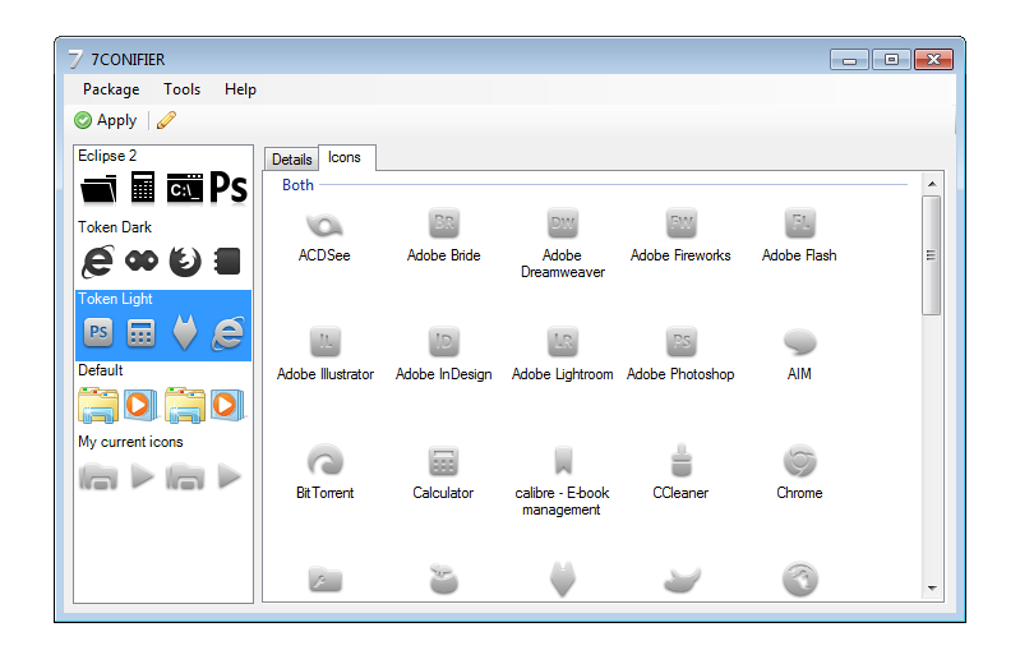Viewport: 1020px width, 664px height.
Task: Click the scrollbar up arrow in the icons list
Action: (932, 184)
